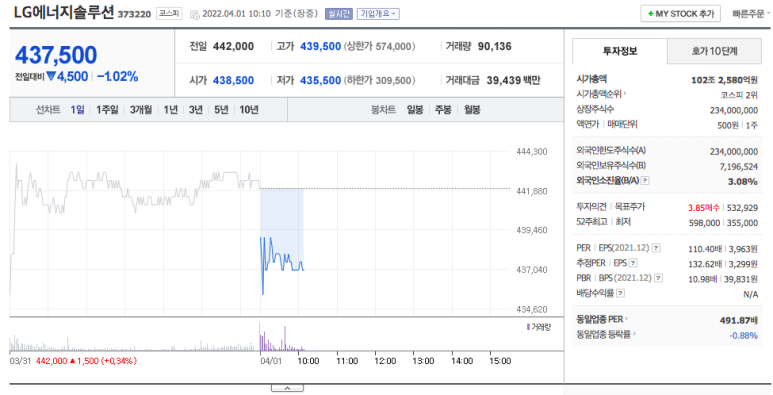Screen dimensions: 773x395
Task: Click the clock icon before the date
Action: [x=195, y=14]
